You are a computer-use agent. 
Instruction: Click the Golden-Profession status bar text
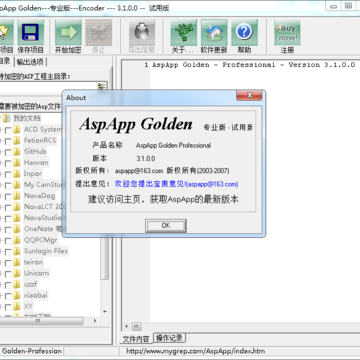[x=32, y=351]
